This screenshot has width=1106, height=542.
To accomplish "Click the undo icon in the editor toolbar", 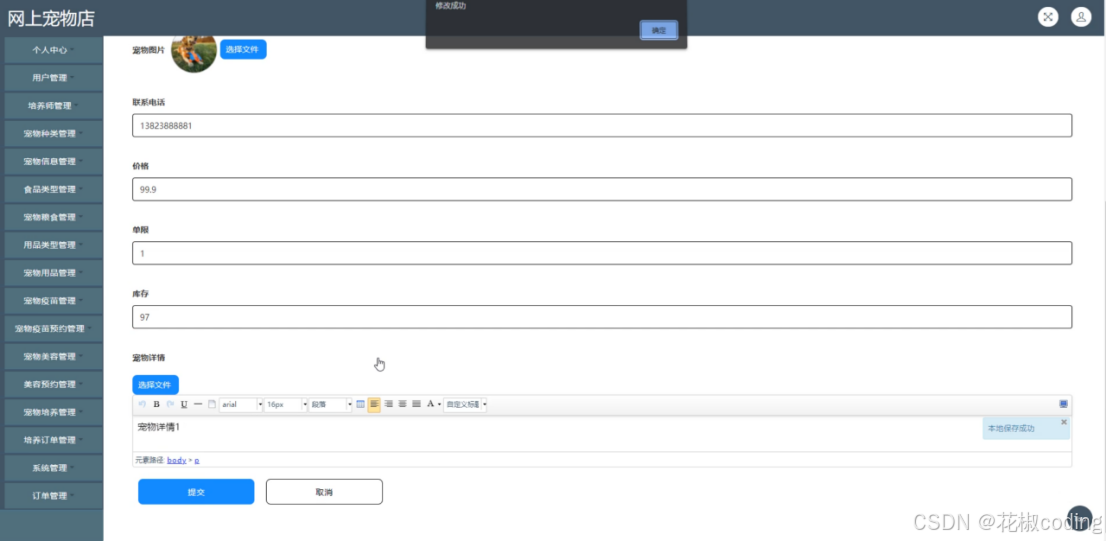I will (142, 404).
